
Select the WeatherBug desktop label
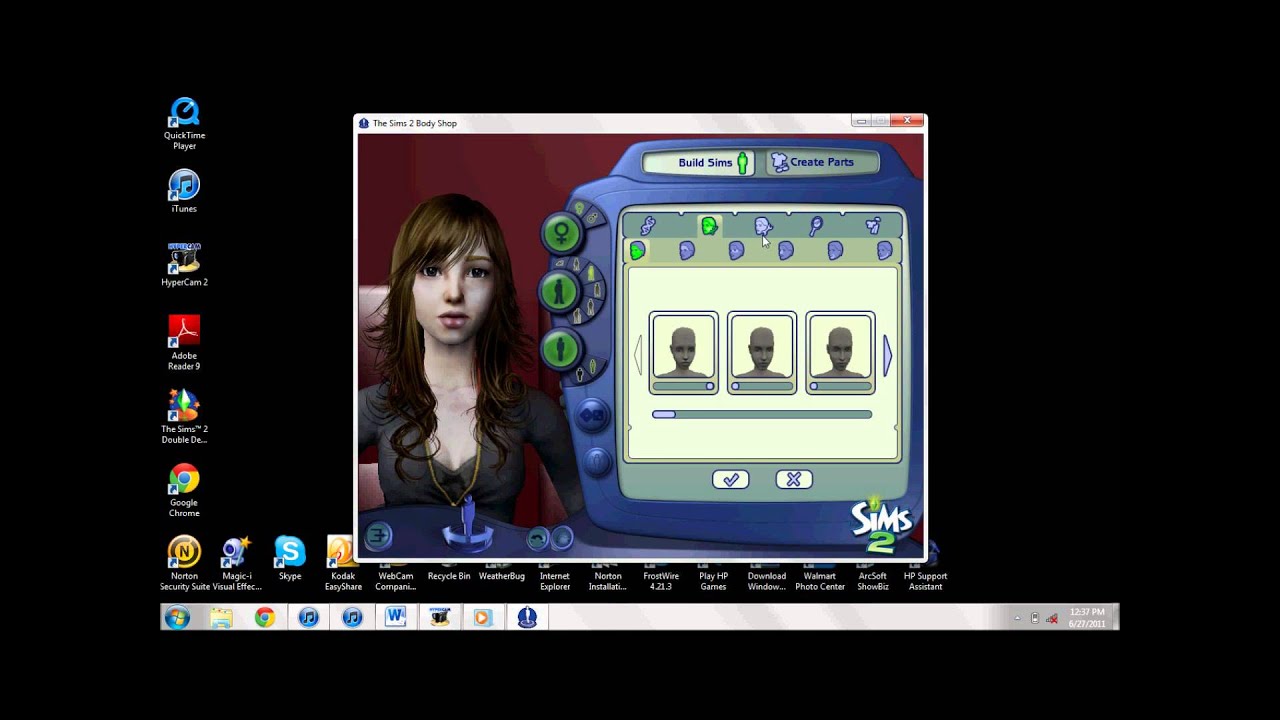[502, 576]
